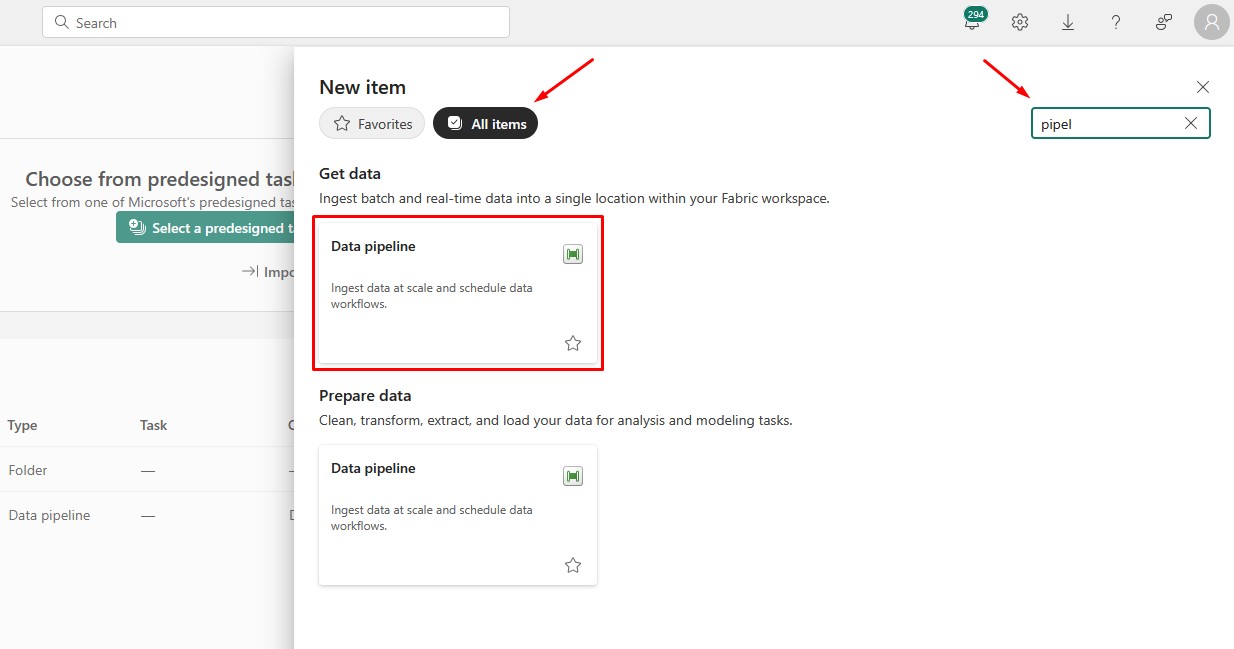The width and height of the screenshot is (1234, 649).
Task: Click the Import arrow link
Action: pyautogui.click(x=267, y=271)
